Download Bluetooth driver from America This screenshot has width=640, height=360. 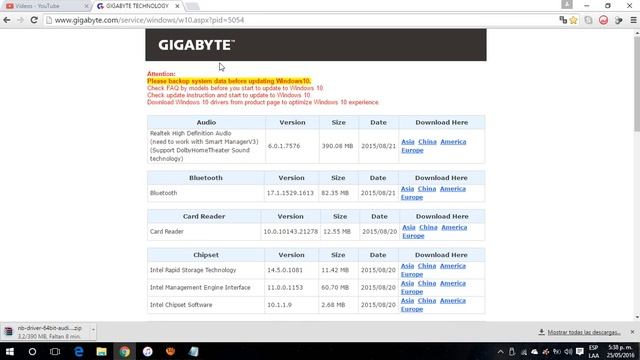[x=453, y=189]
